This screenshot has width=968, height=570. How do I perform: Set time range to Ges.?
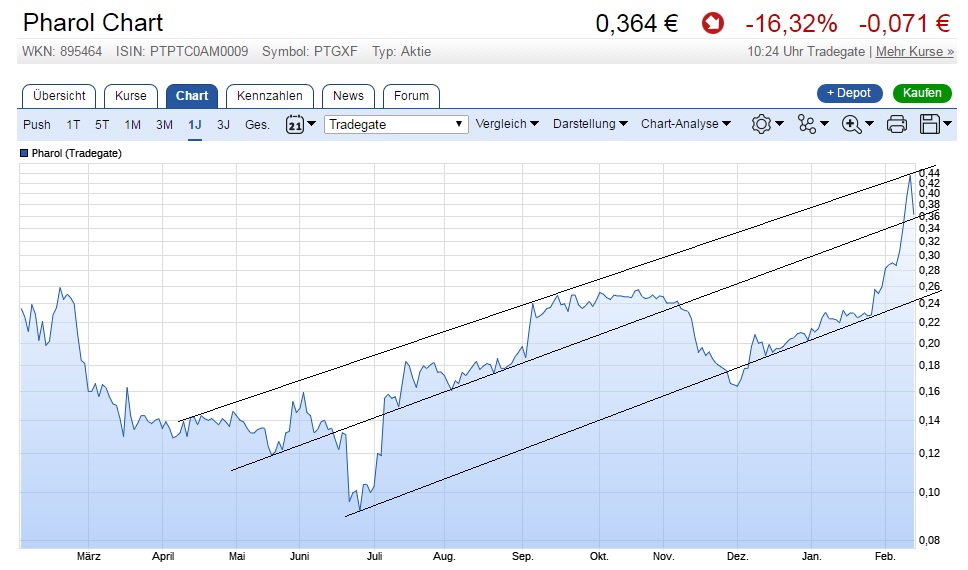point(257,125)
